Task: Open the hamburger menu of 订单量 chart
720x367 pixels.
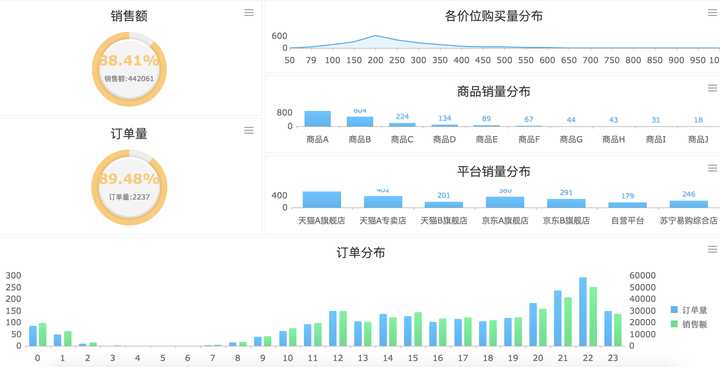Action: point(249,130)
